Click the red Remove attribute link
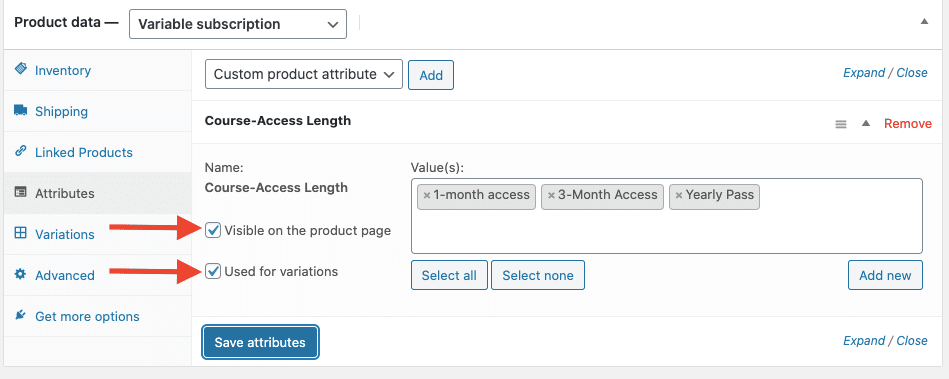 click(908, 124)
